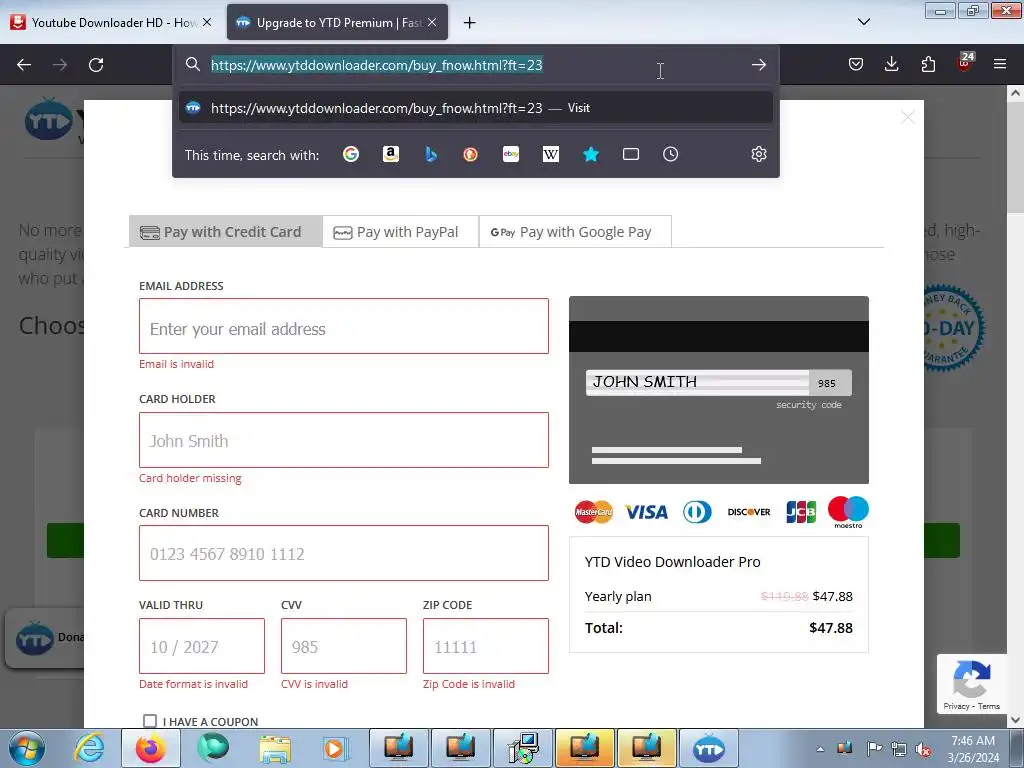Open File Explorer folder on taskbar
The width and height of the screenshot is (1024, 768).
click(x=275, y=748)
